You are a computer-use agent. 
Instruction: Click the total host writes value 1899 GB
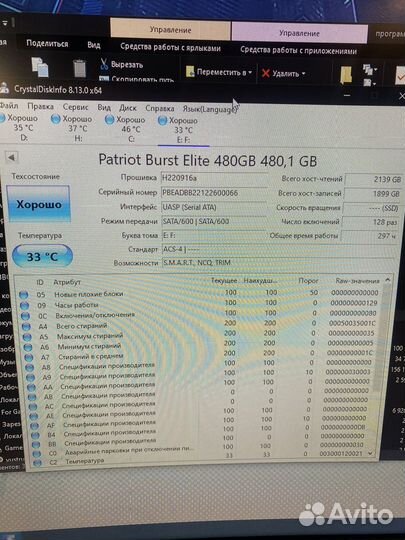click(373, 194)
